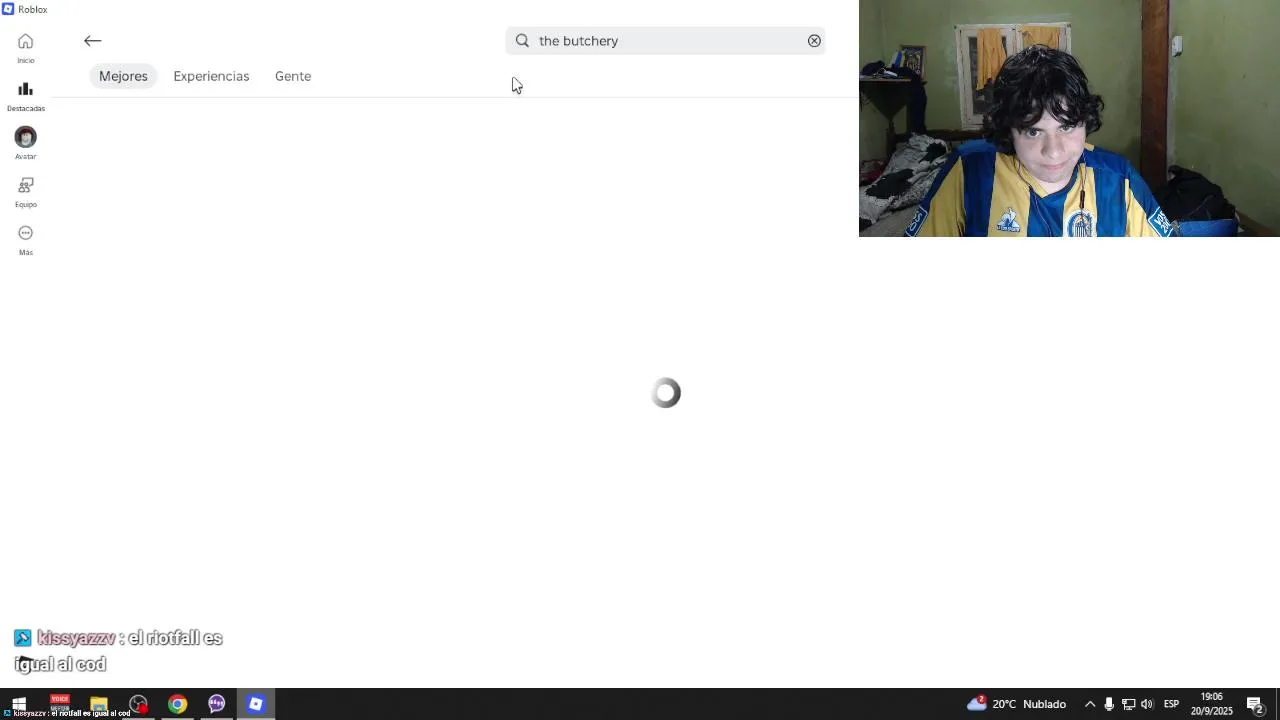Click the Roblox window title icon
Image resolution: width=1280 pixels, height=720 pixels.
8,9
